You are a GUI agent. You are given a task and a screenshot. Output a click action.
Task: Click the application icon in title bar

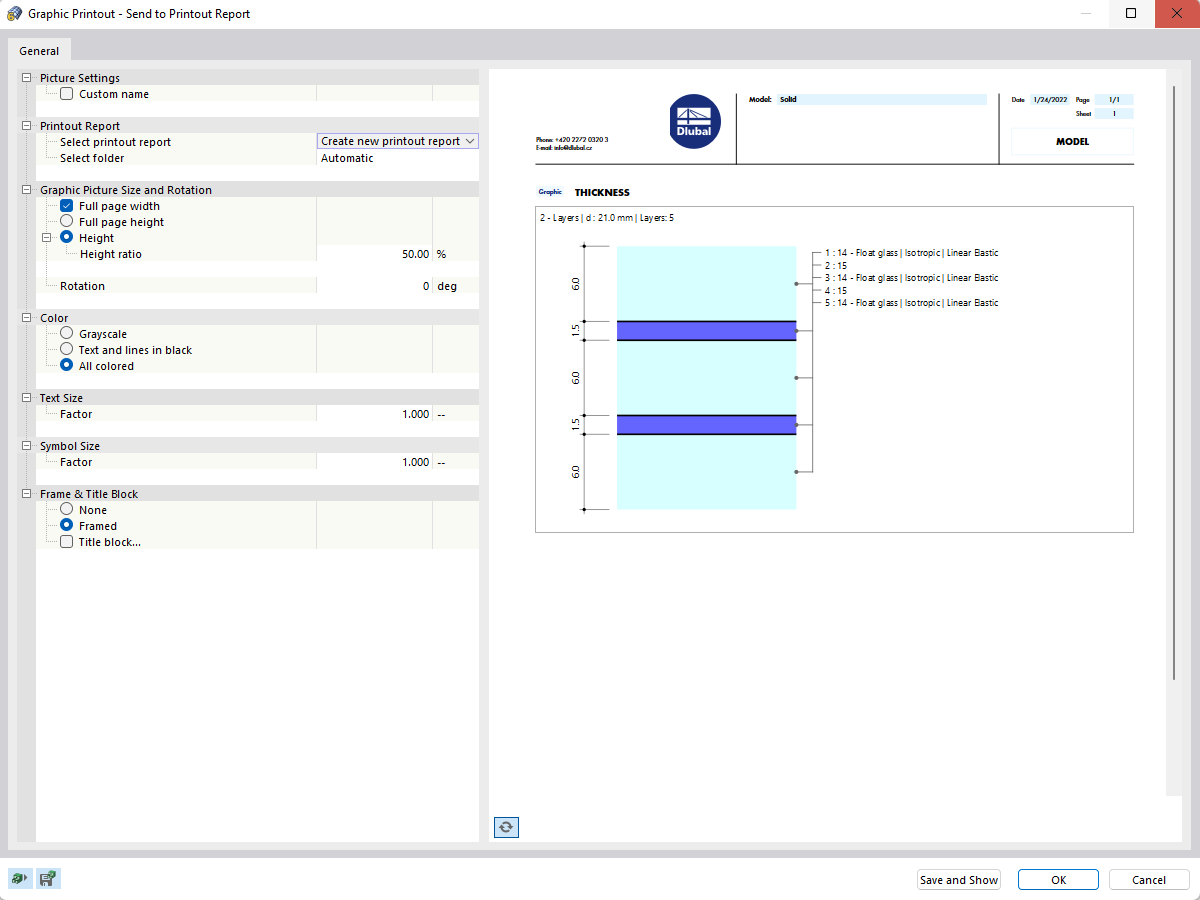14,14
